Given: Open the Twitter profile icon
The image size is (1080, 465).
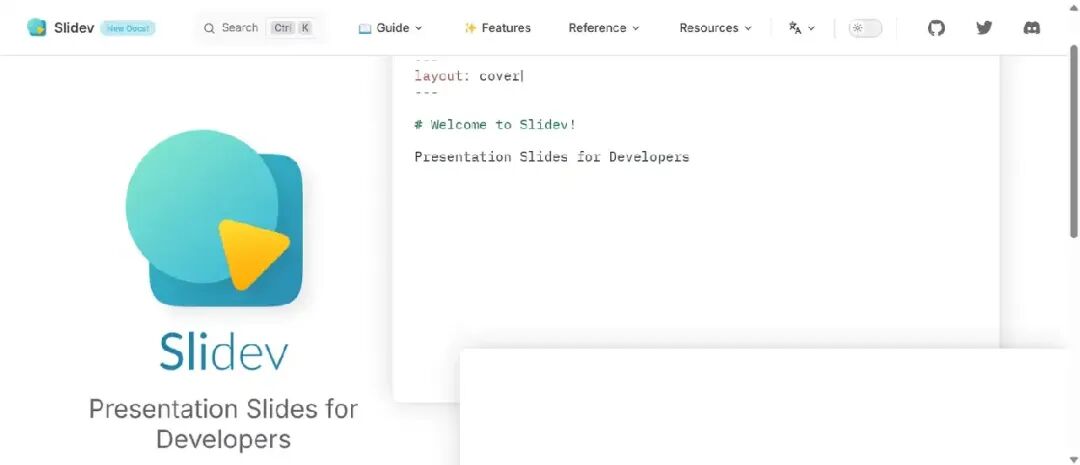Looking at the screenshot, I should pos(984,28).
